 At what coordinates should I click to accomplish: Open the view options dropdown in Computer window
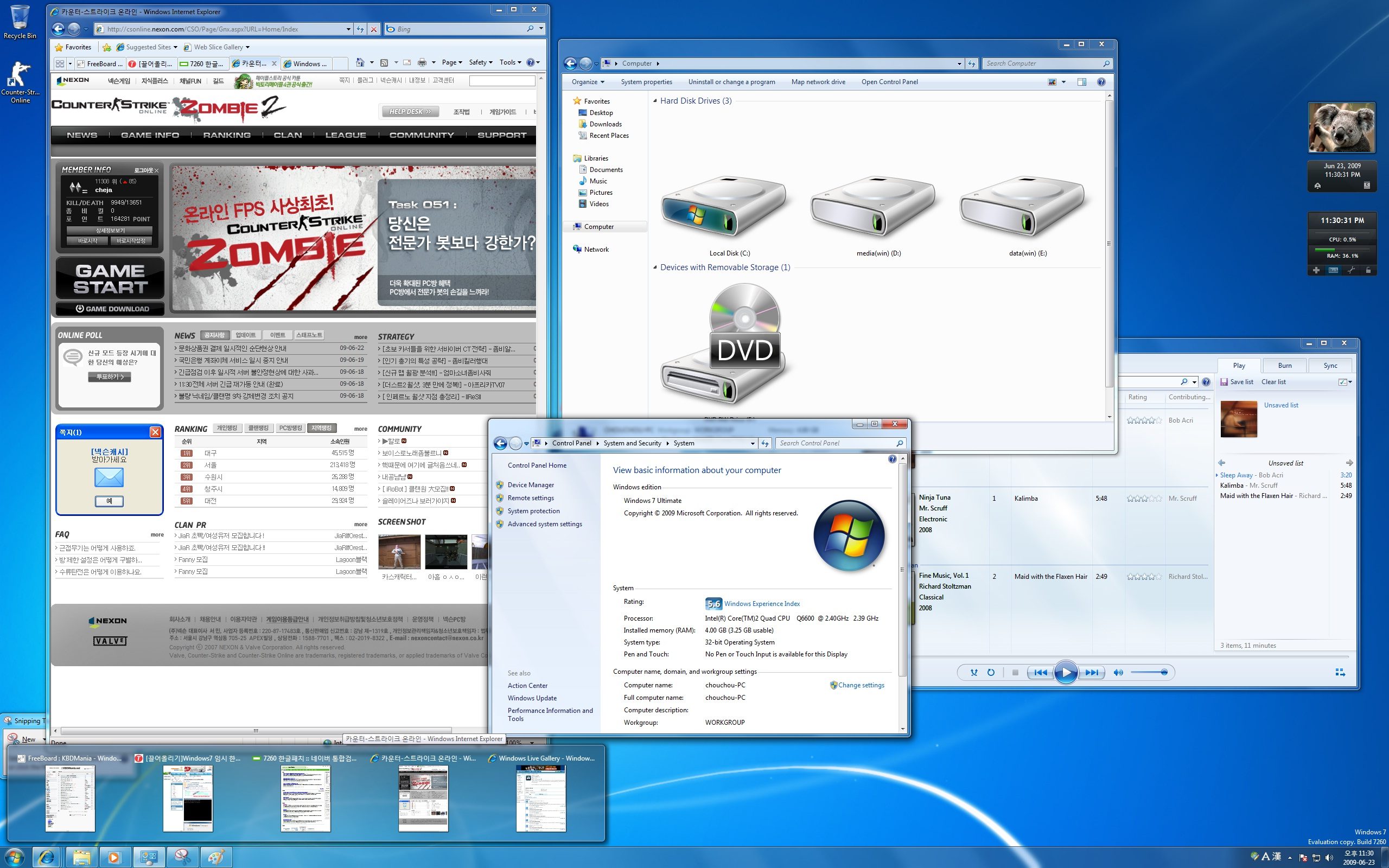[x=1063, y=82]
